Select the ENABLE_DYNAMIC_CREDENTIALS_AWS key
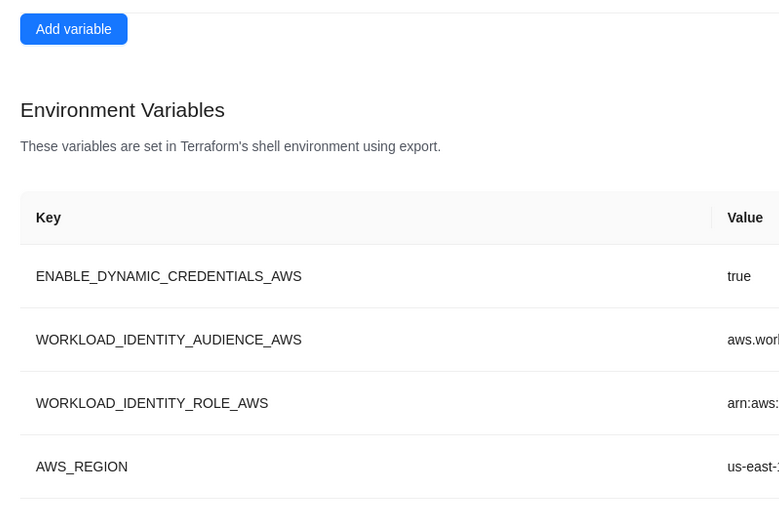 click(x=168, y=277)
